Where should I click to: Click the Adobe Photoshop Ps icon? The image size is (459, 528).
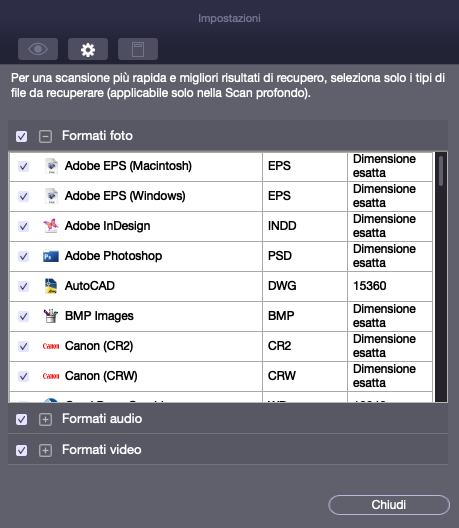pyautogui.click(x=51, y=256)
